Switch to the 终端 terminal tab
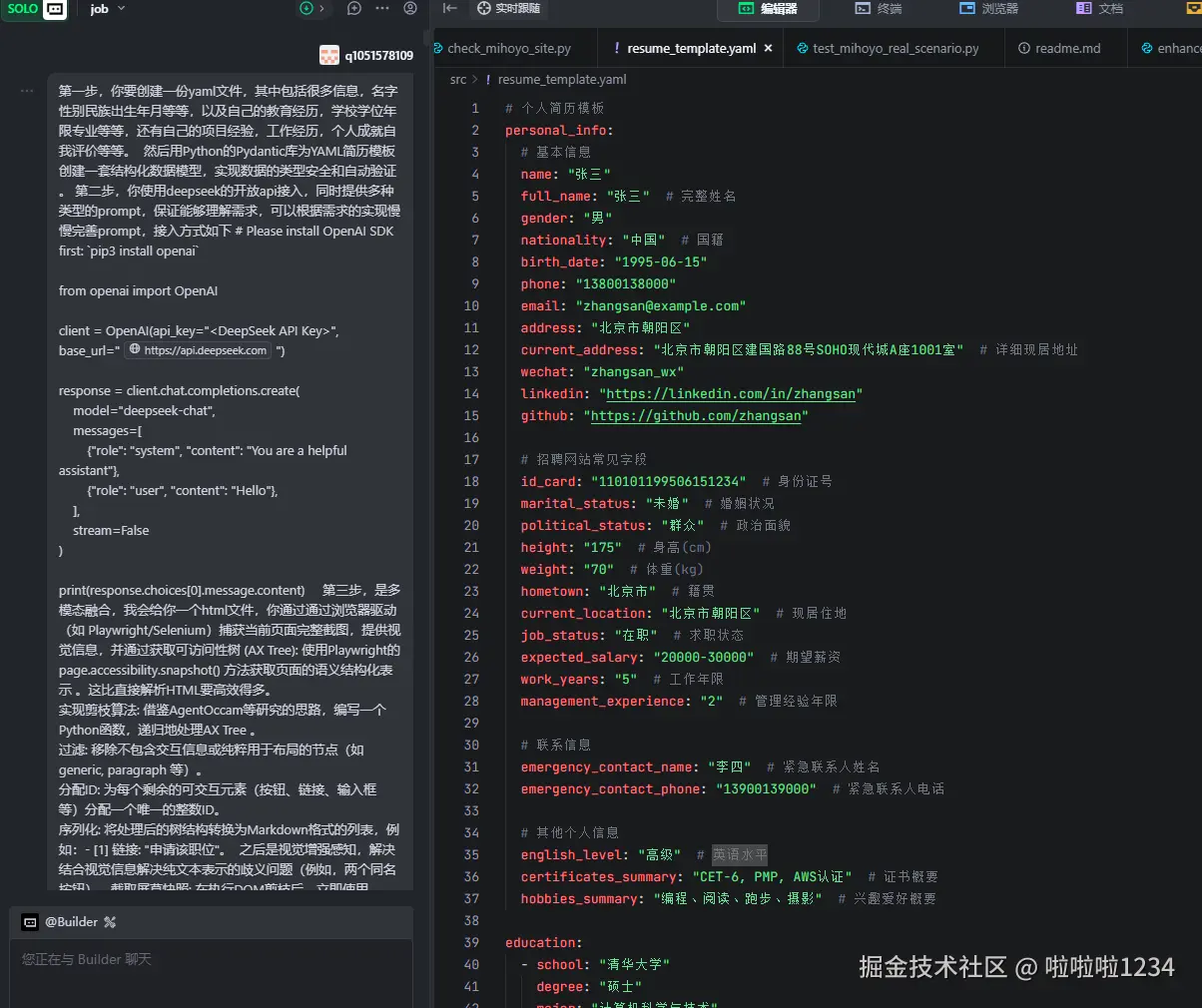Screen dimensions: 1202x1008 pyautogui.click(x=879, y=8)
